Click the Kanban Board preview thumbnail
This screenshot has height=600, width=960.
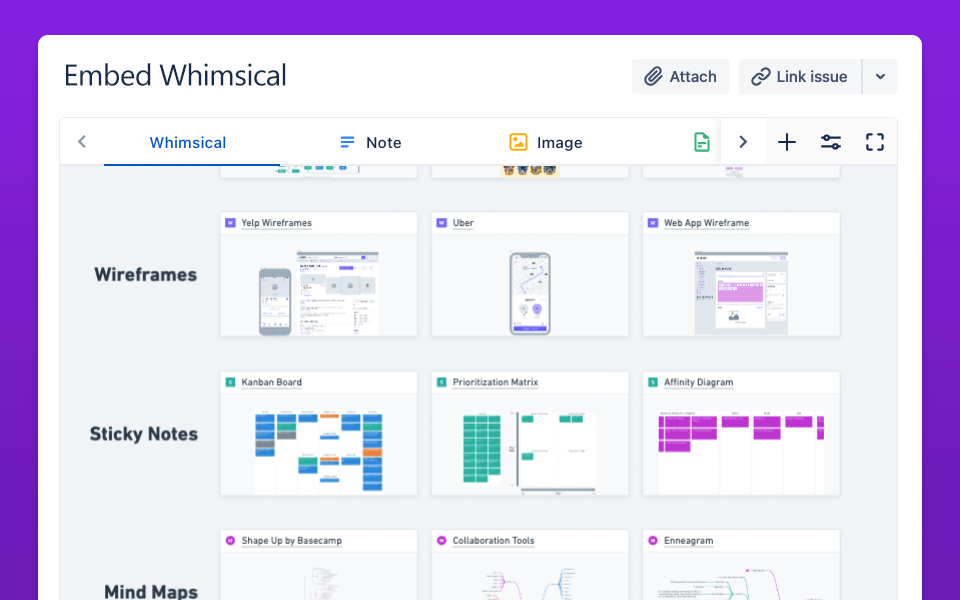point(318,444)
